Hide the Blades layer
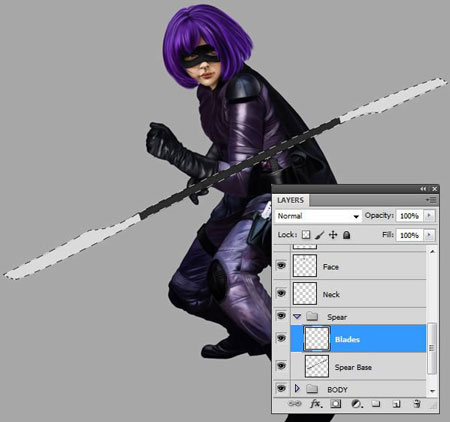 click(x=282, y=338)
